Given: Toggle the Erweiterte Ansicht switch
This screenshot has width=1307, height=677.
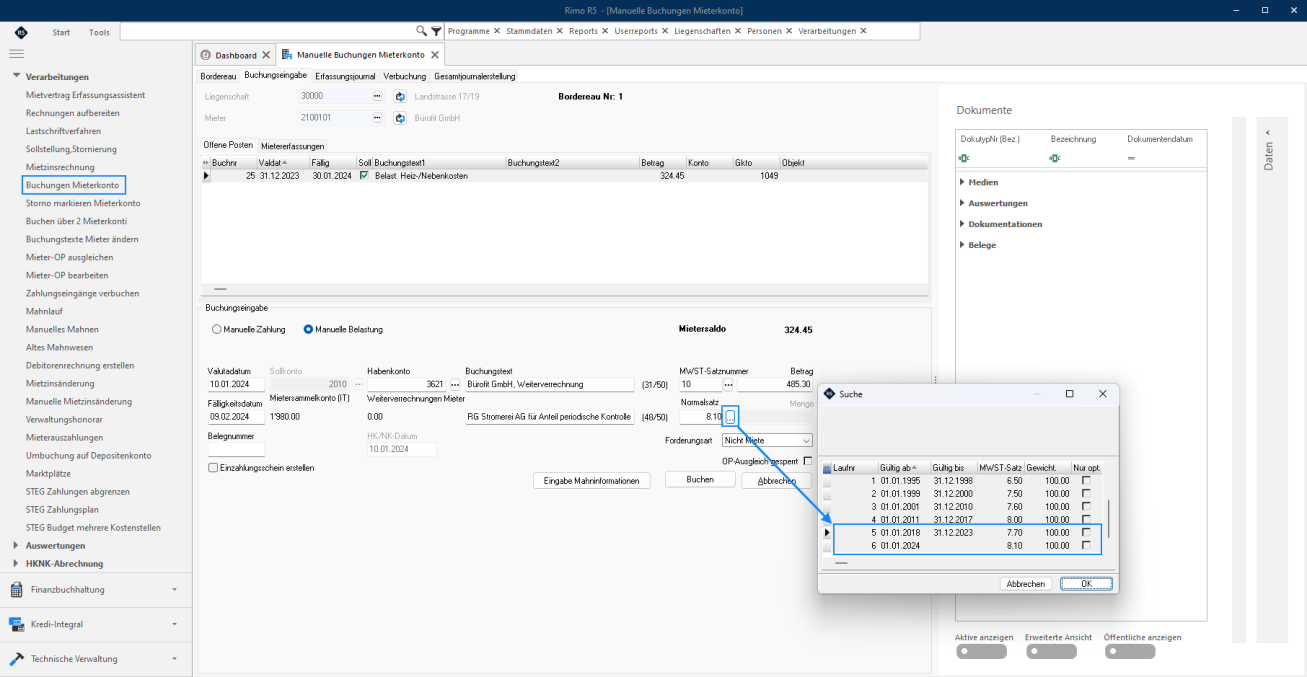Looking at the screenshot, I should (x=1051, y=652).
